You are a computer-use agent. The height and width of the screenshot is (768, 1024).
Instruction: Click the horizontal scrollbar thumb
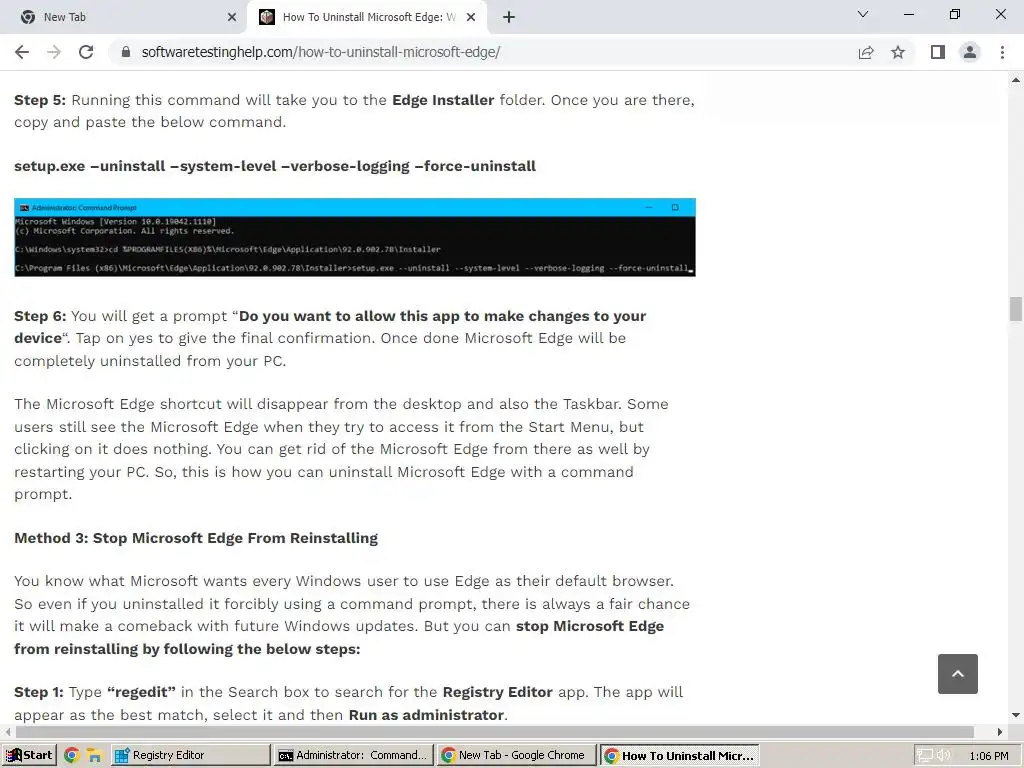(x=494, y=732)
